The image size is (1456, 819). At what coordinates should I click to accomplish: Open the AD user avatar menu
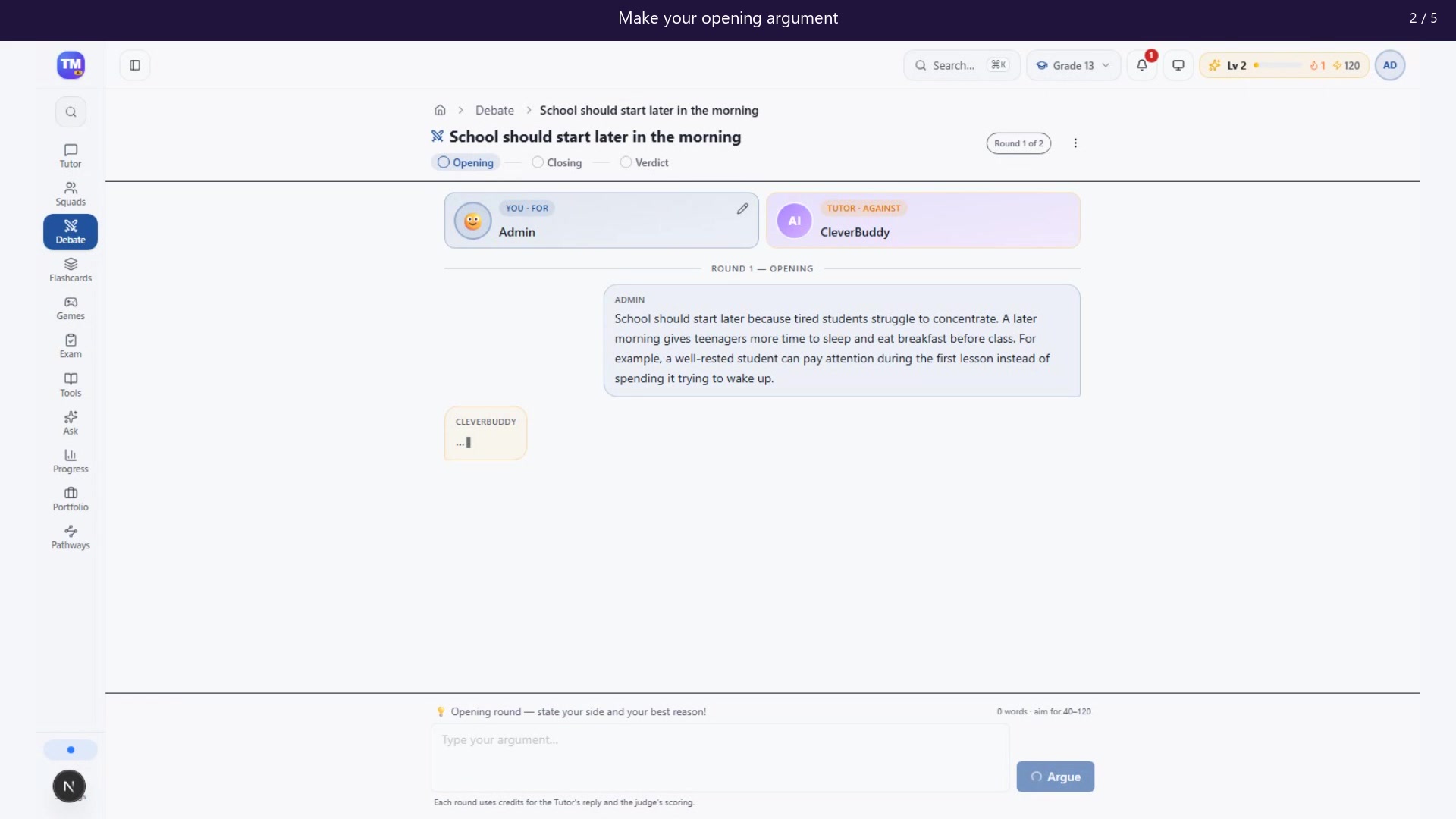pyautogui.click(x=1390, y=65)
